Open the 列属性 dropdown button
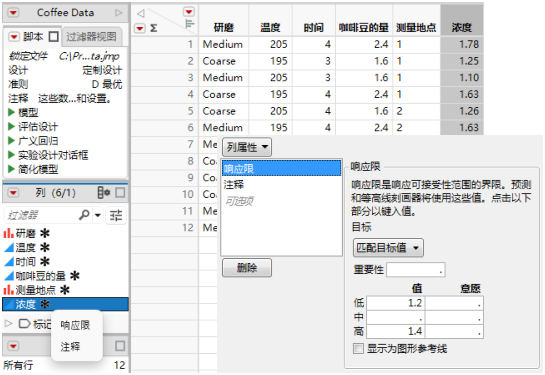Image resolution: width=545 pixels, height=375 pixels. 247,147
